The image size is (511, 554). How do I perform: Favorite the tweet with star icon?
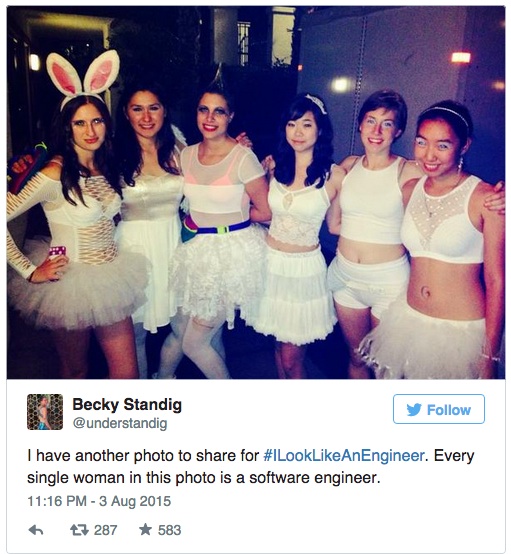coord(145,530)
